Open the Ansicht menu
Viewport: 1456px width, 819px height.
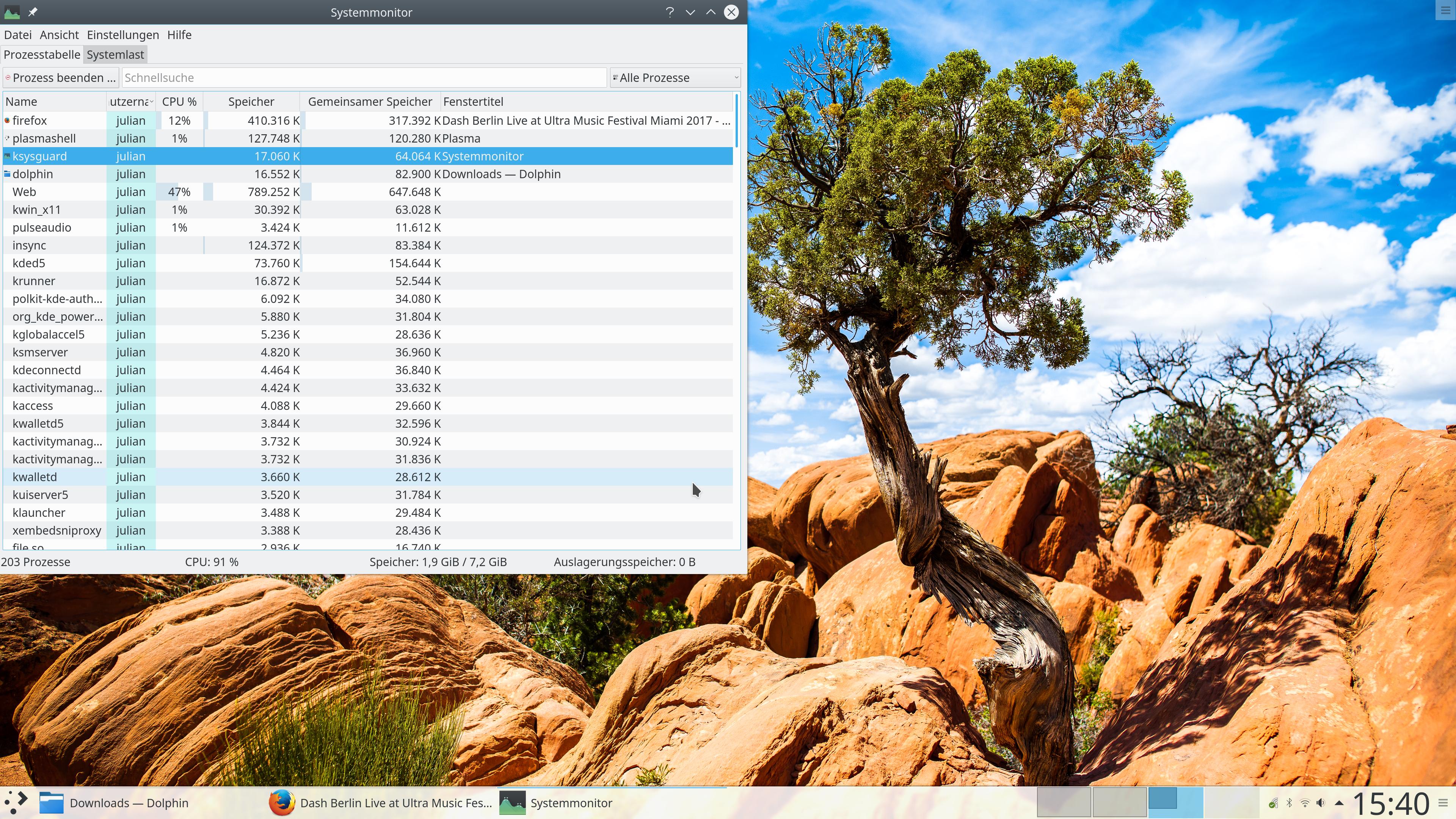(59, 35)
